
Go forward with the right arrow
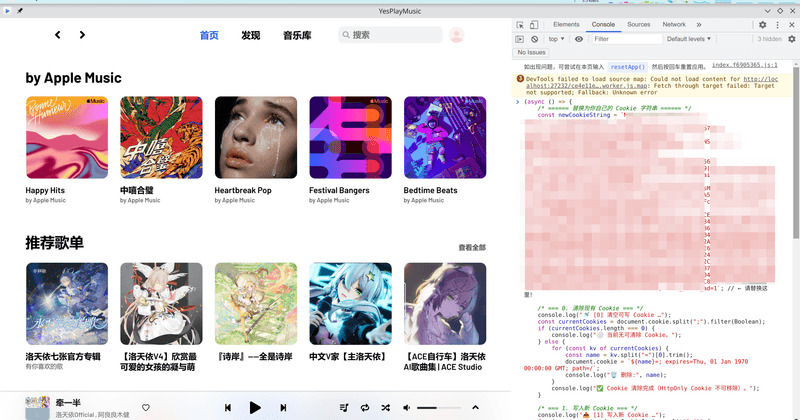pyautogui.click(x=82, y=35)
